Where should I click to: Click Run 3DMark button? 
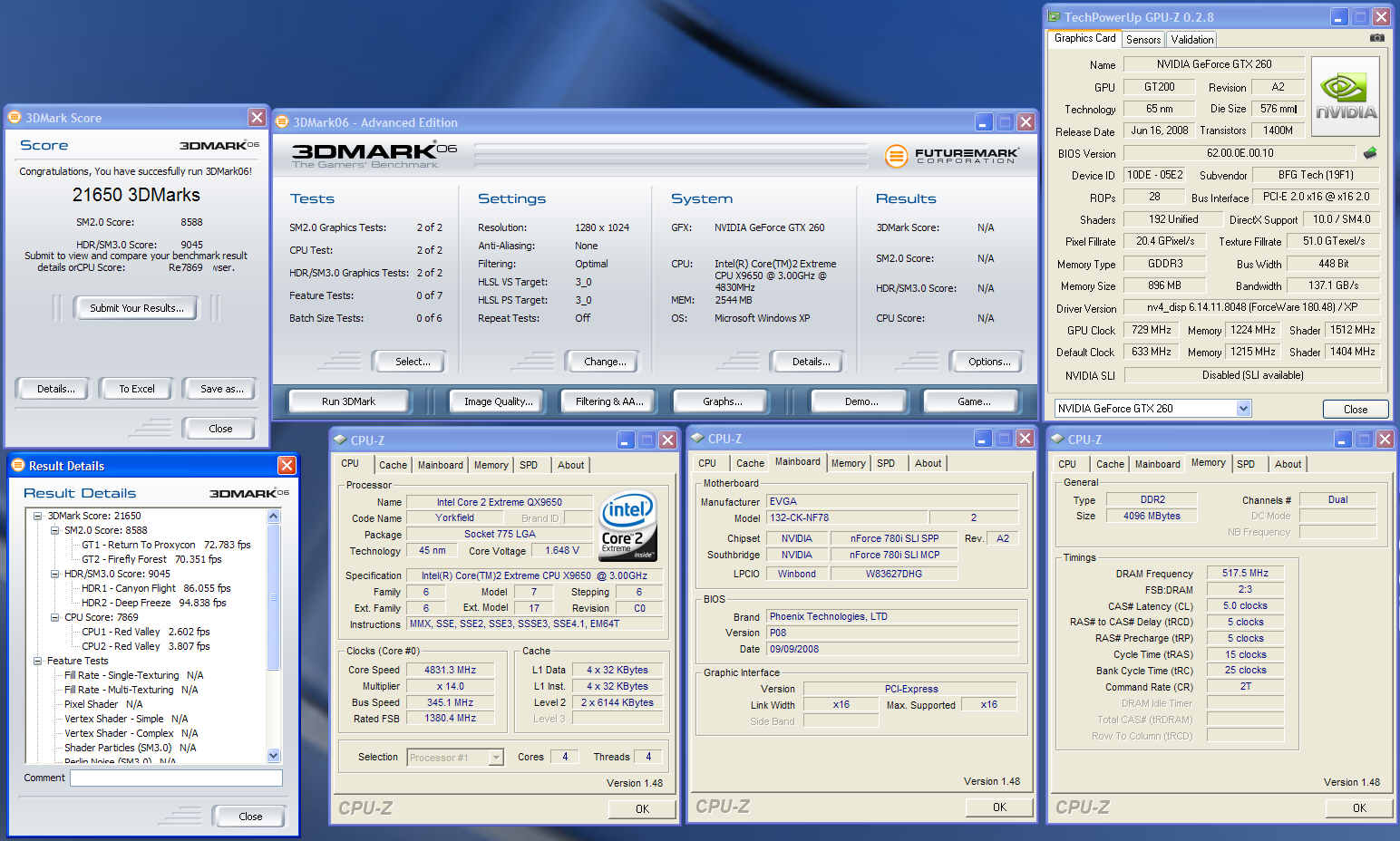348,401
